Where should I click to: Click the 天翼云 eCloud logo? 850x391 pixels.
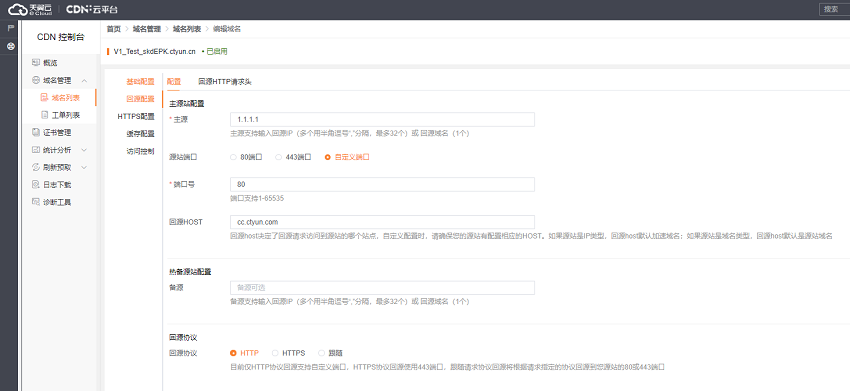(x=30, y=9)
